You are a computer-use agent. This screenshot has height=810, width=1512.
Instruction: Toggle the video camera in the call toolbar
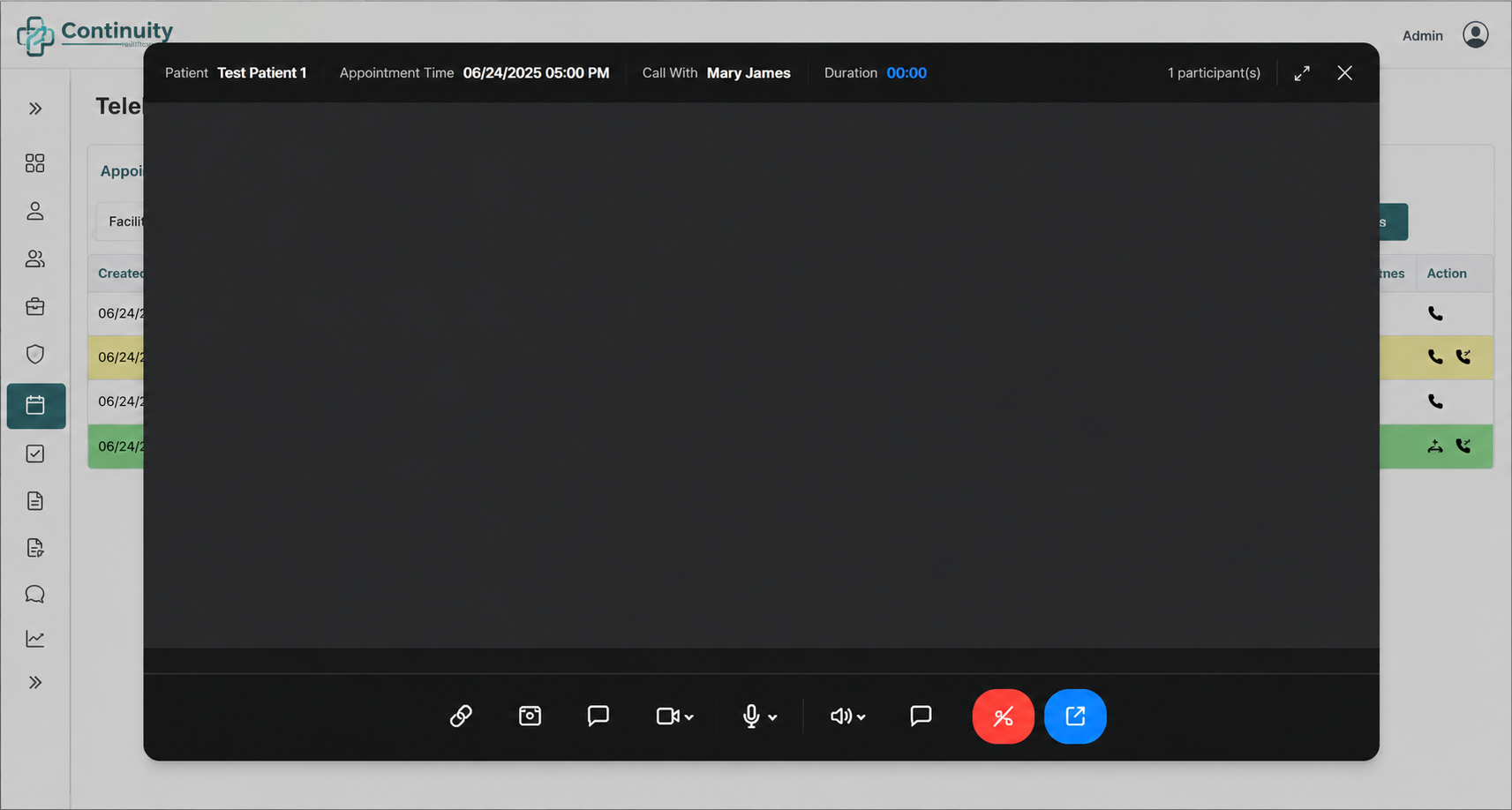tap(667, 716)
